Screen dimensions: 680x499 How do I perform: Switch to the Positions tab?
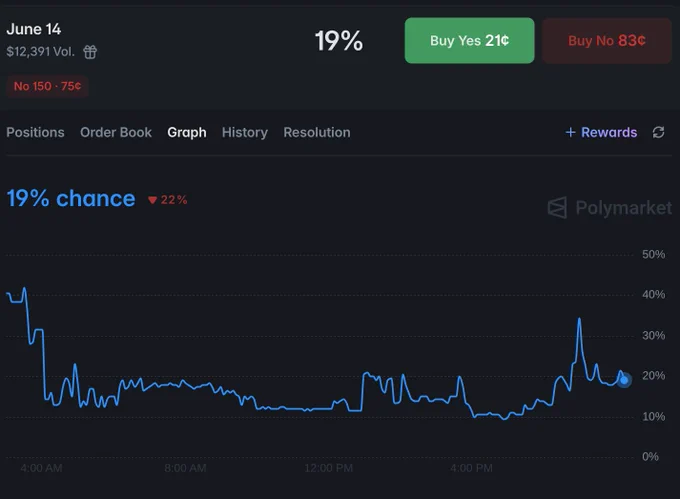coord(35,132)
